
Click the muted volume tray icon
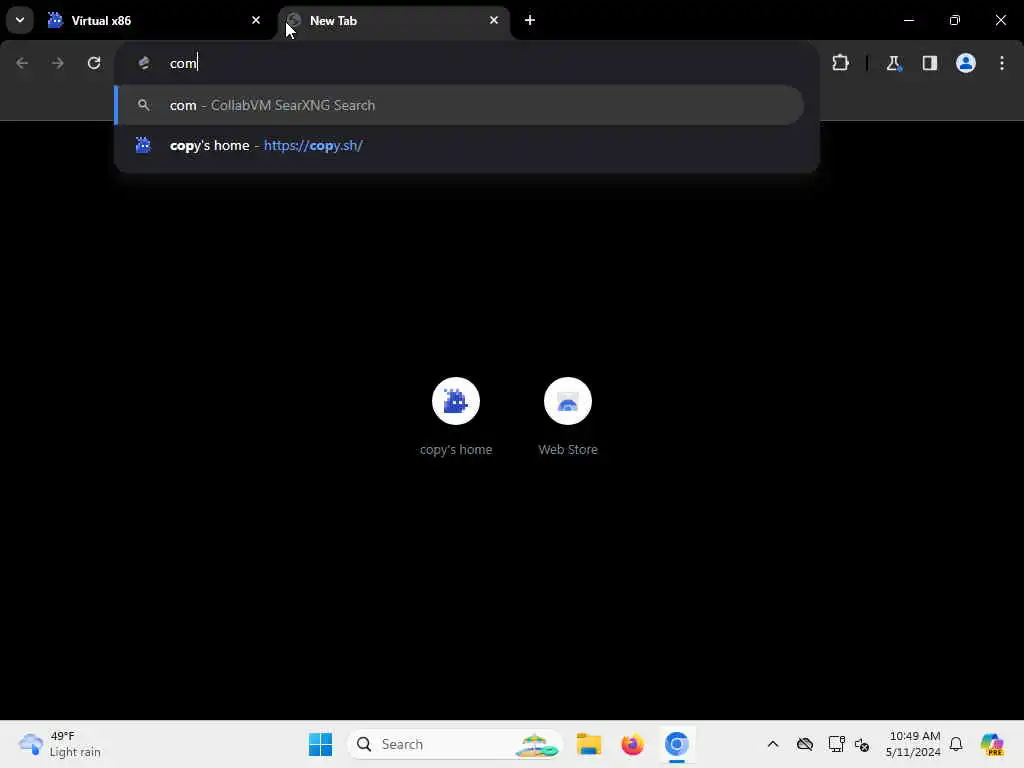[861, 744]
